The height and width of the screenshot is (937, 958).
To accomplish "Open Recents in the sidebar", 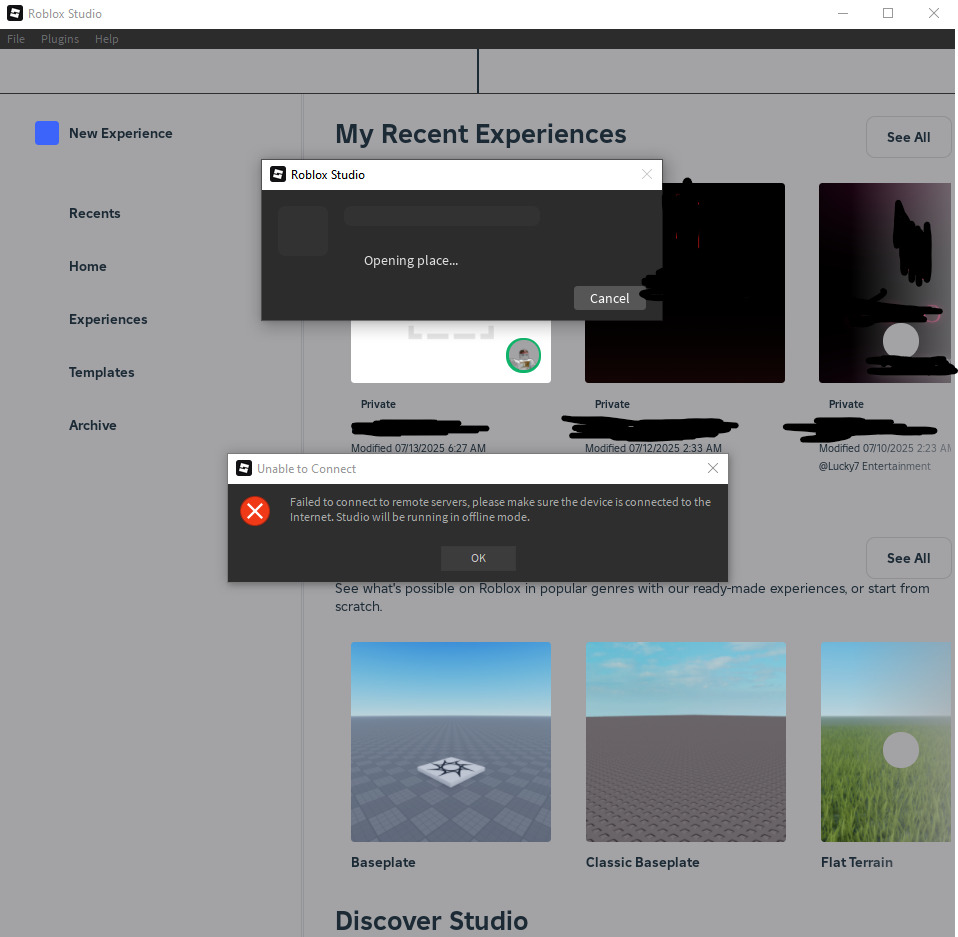I will 95,213.
